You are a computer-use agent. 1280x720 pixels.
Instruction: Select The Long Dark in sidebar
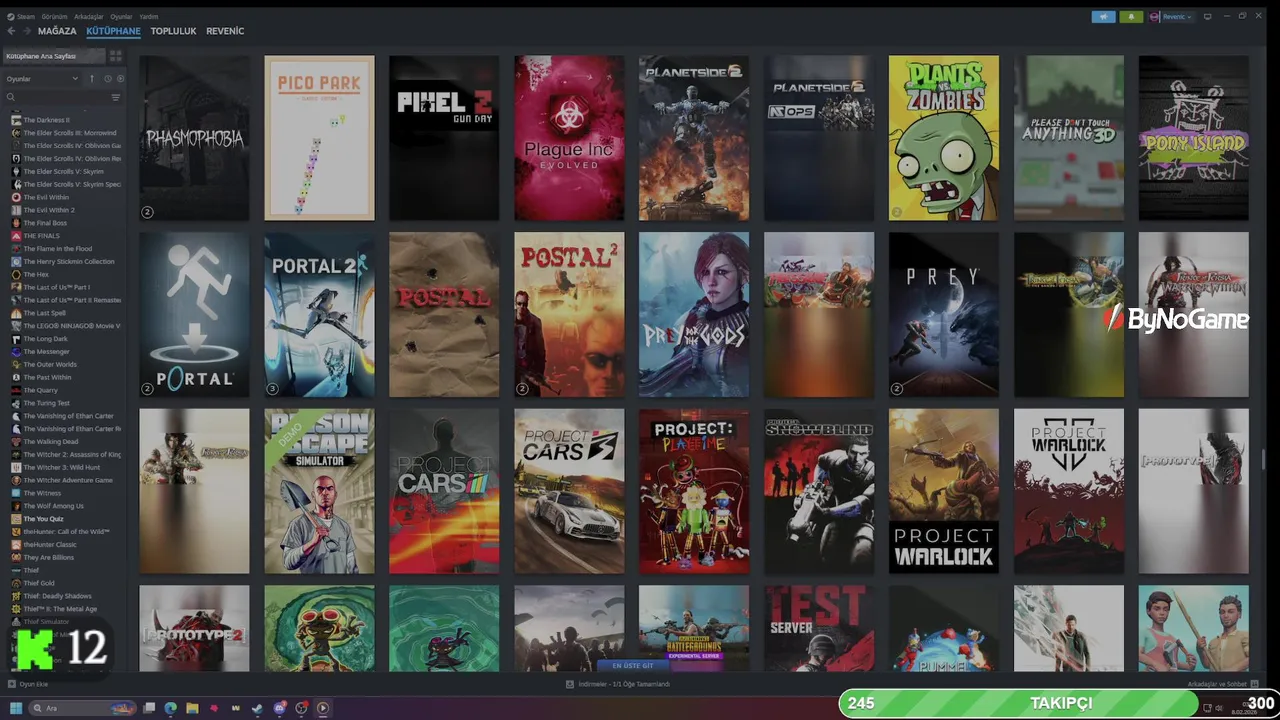[45, 339]
